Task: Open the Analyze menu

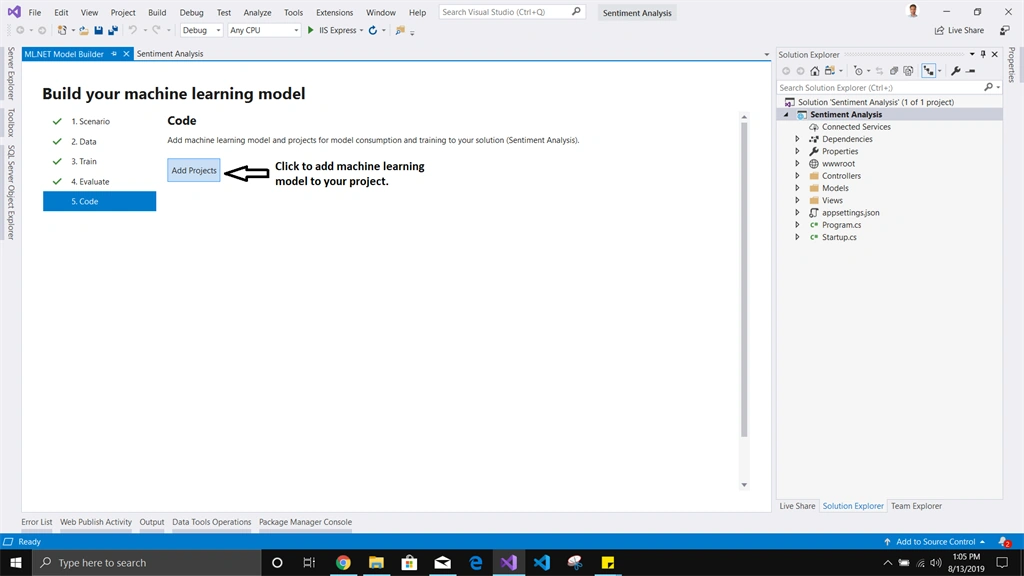Action: pos(257,12)
